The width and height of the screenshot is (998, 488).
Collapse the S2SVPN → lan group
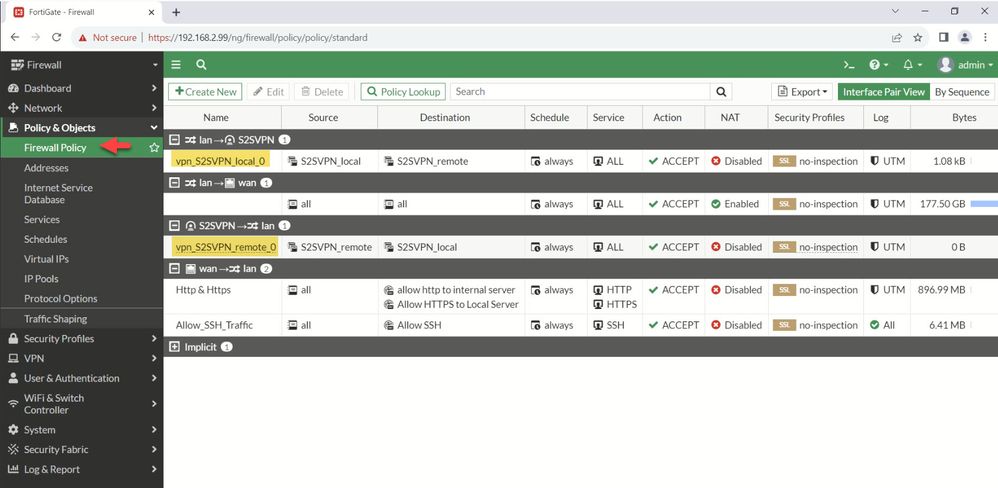coord(174,226)
